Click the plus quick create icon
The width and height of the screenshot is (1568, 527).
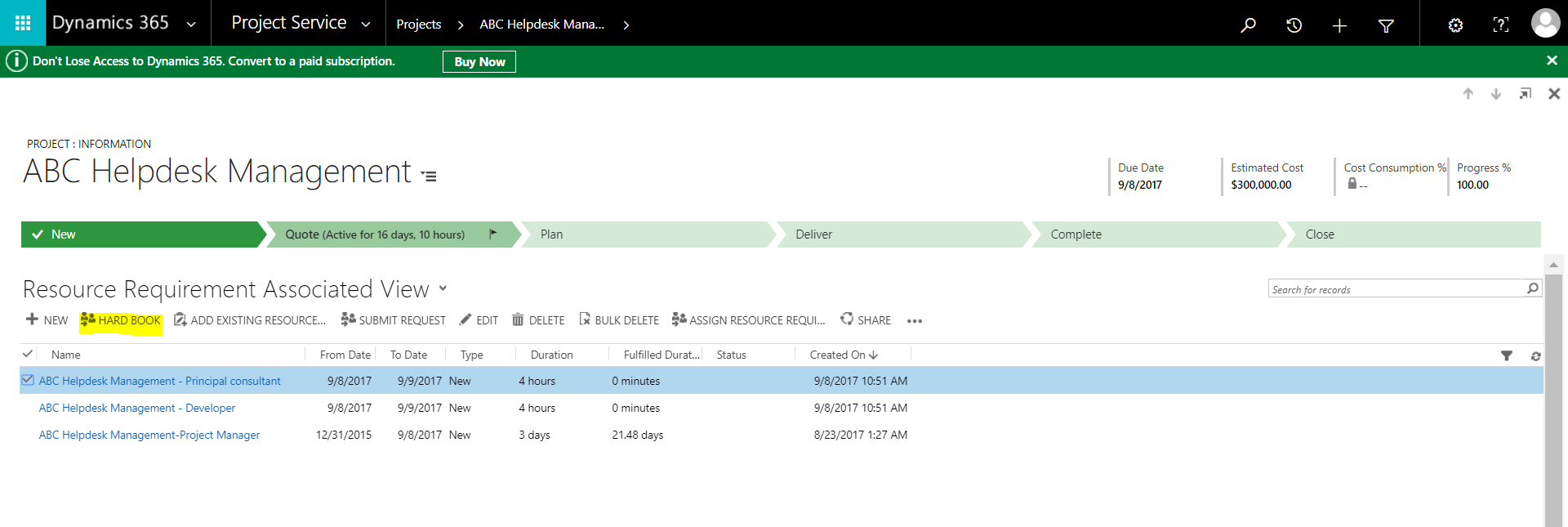(x=1339, y=26)
